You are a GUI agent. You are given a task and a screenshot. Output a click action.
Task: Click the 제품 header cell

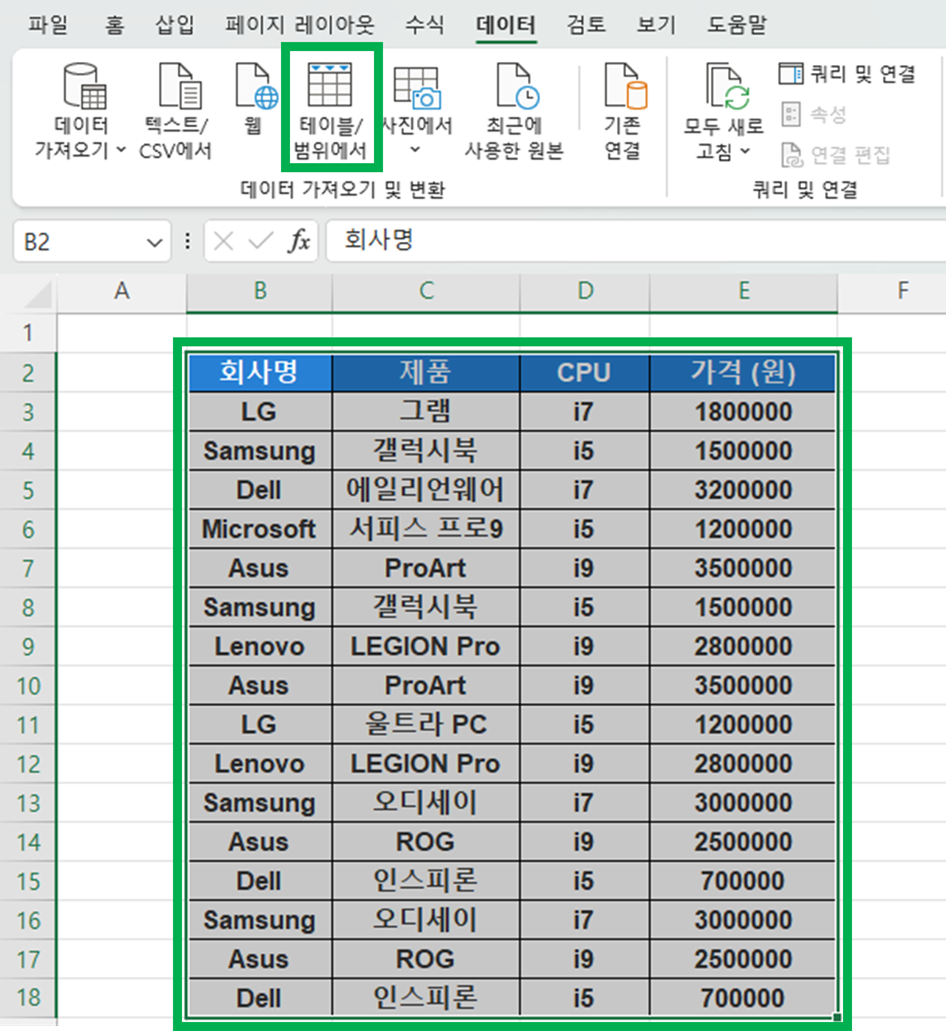pos(426,373)
